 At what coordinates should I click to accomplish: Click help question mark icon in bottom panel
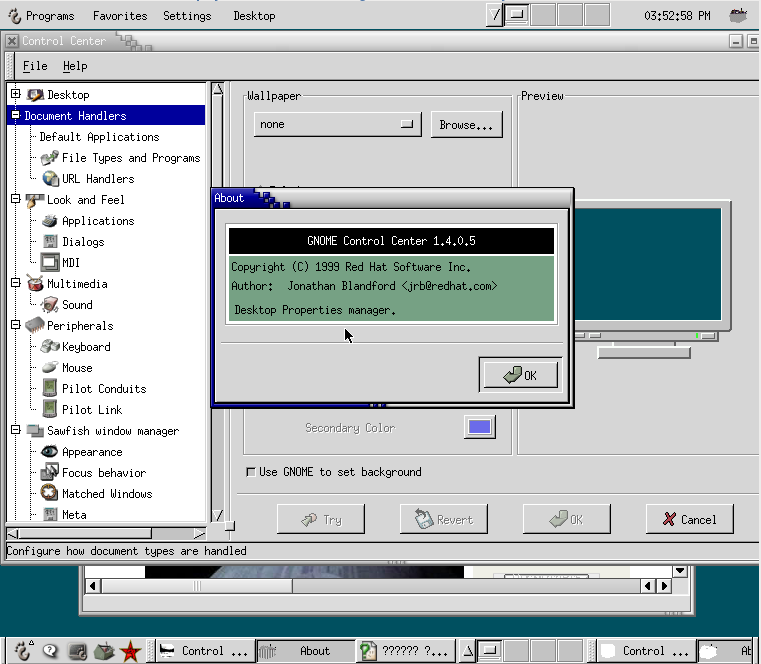[50, 651]
